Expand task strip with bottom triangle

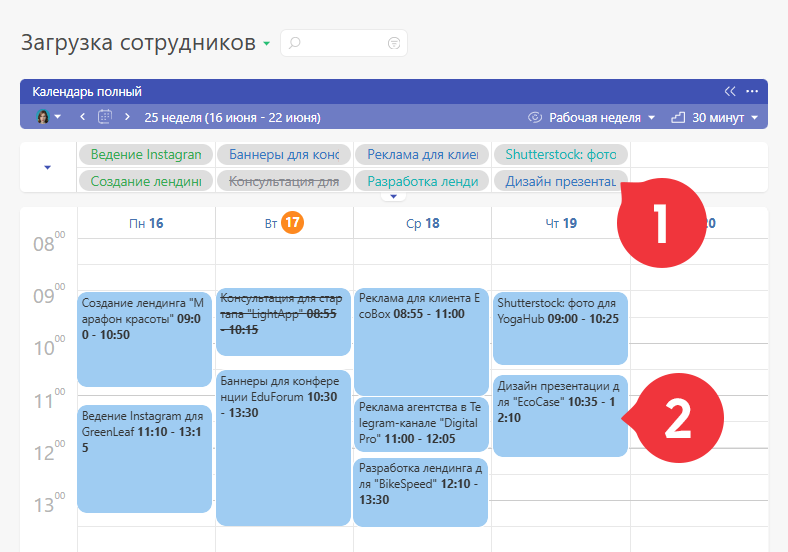pos(393,197)
